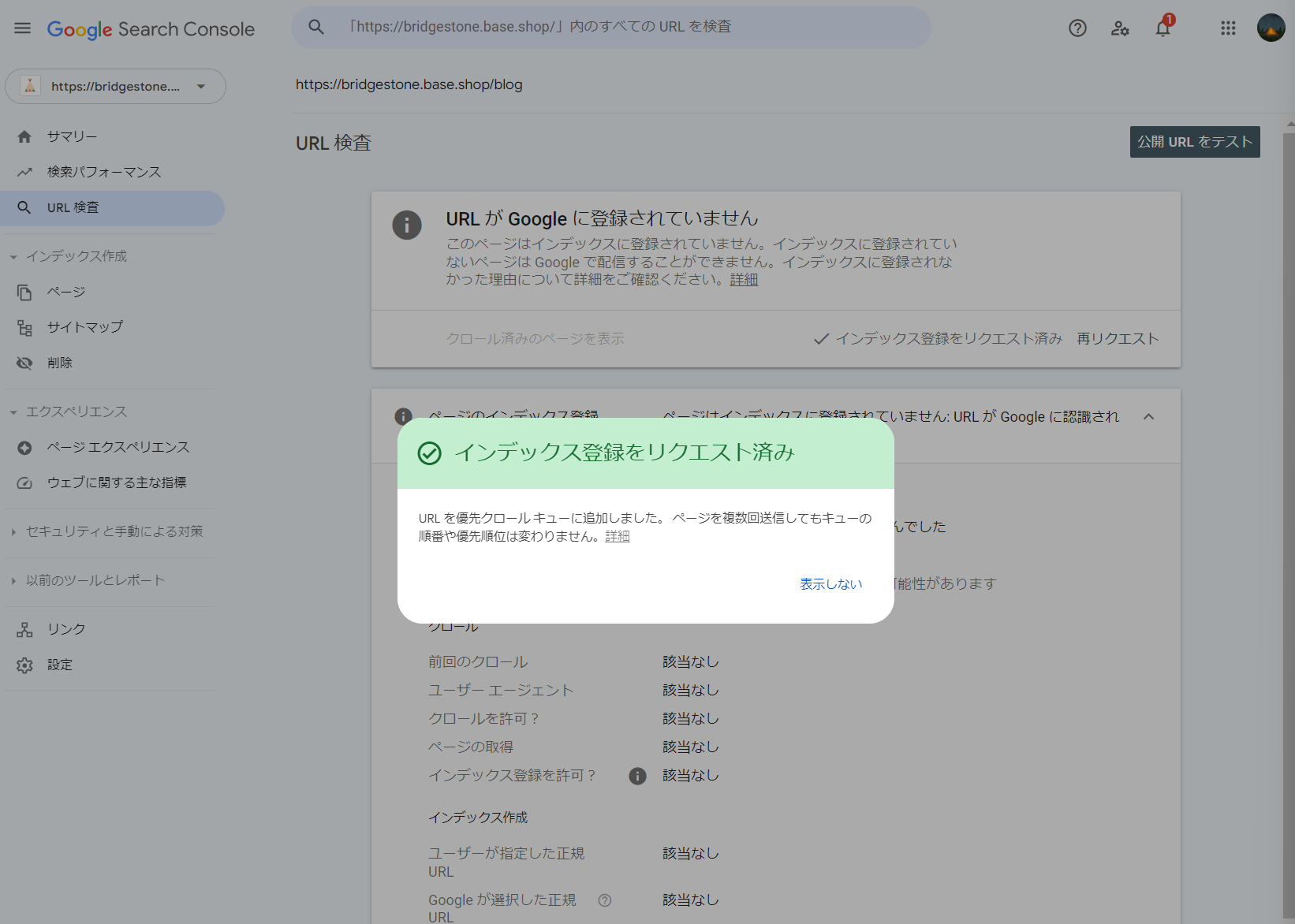
Task: Click 公開 URL をテスト button
Action: point(1195,142)
